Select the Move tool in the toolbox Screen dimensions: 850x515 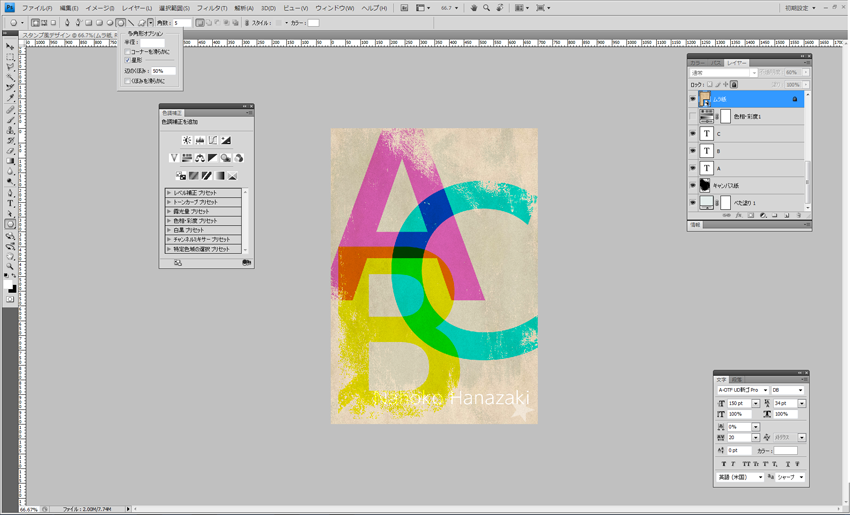[x=10, y=46]
